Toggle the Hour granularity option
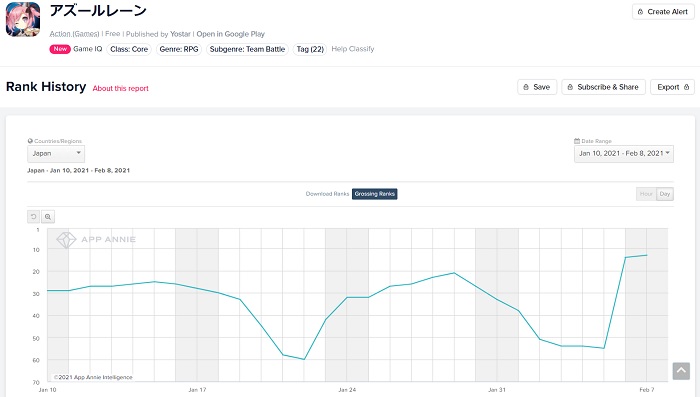Viewport: 700px width, 397px height. coord(646,194)
